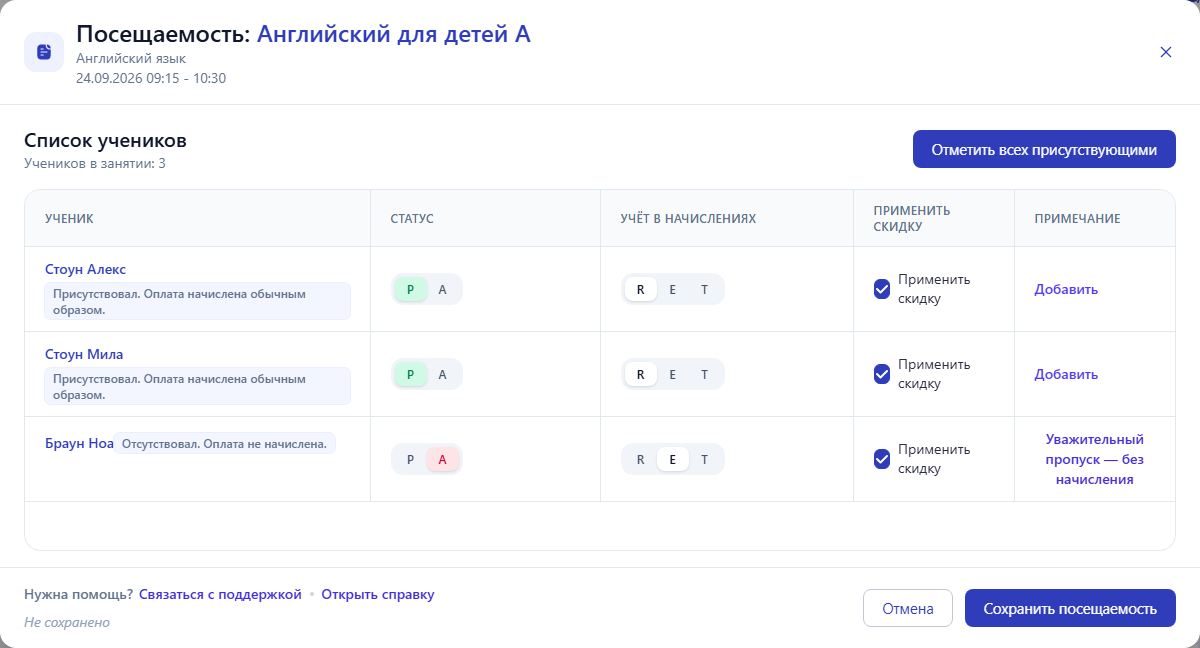This screenshot has height=648, width=1200.
Task: Cancel with the Отмена button
Action: click(908, 608)
